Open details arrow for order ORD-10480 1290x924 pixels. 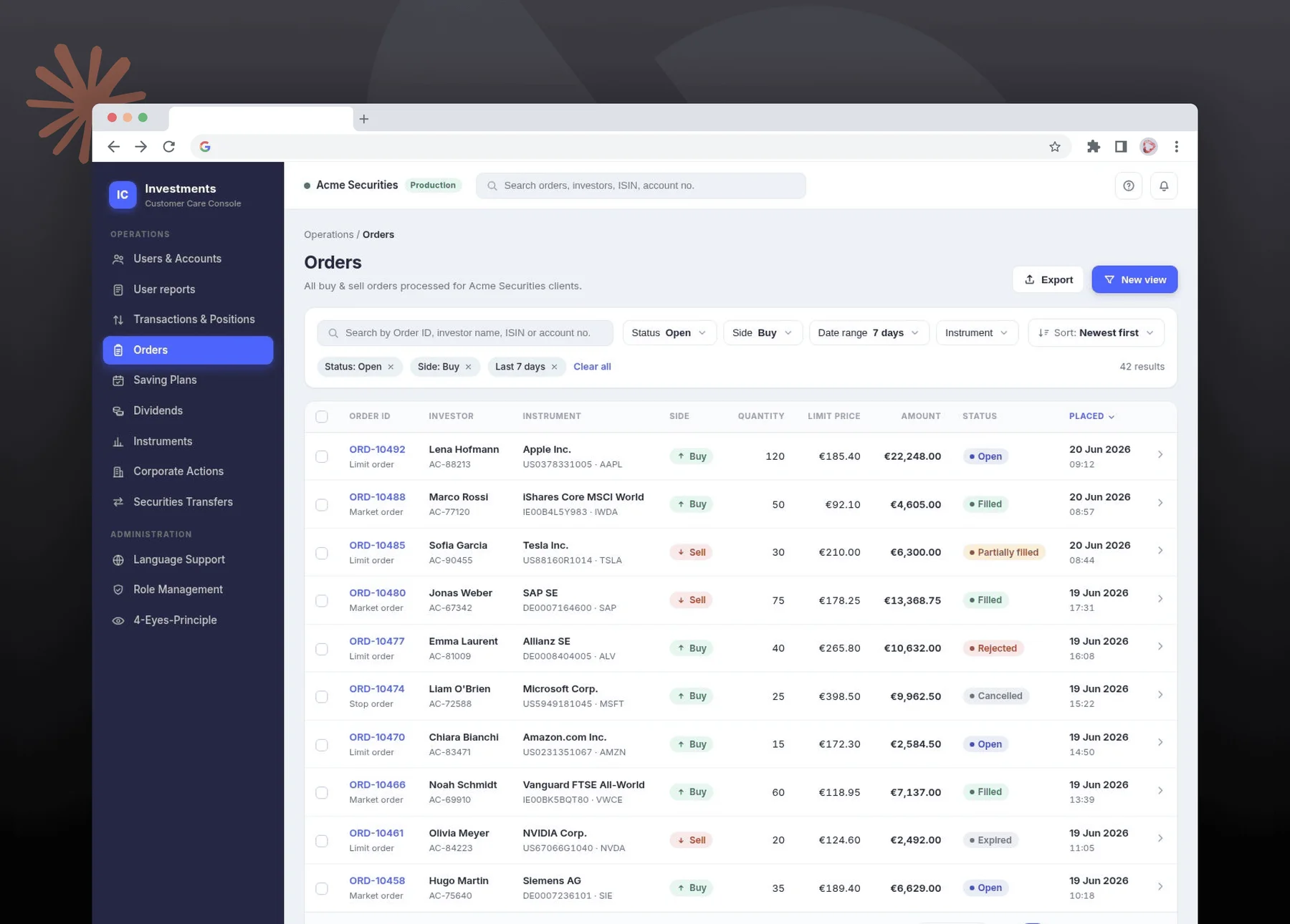[x=1160, y=599]
